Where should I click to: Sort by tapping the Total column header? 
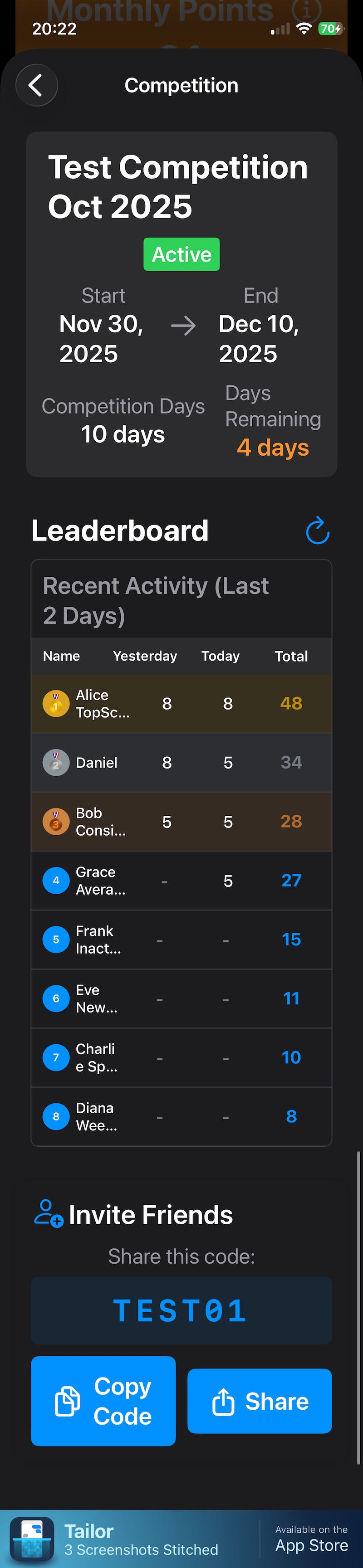tap(291, 656)
